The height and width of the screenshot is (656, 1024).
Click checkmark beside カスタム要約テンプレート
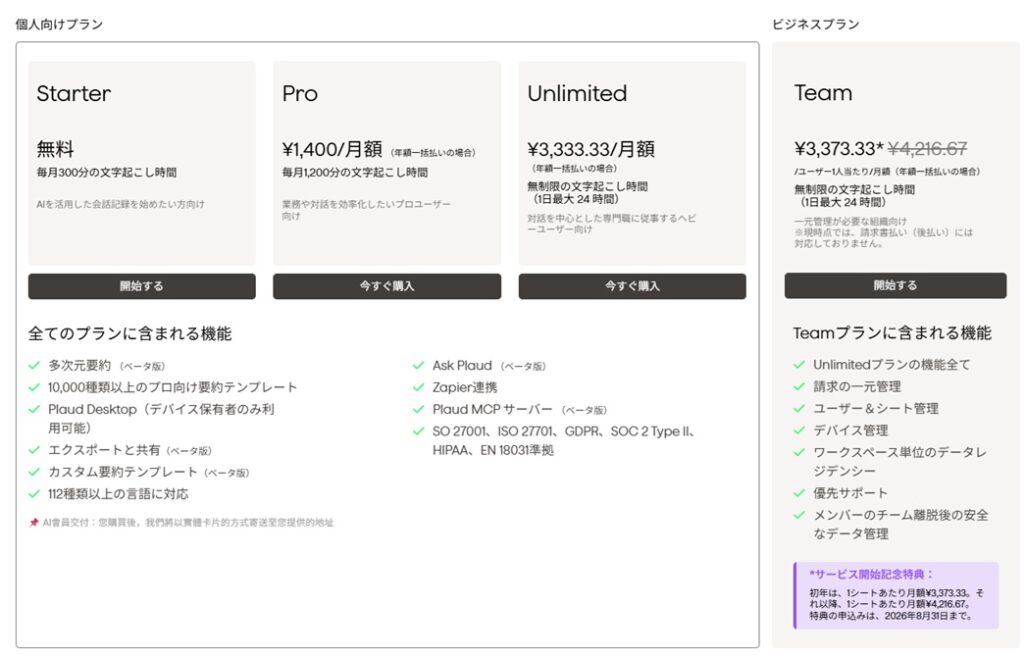34,472
